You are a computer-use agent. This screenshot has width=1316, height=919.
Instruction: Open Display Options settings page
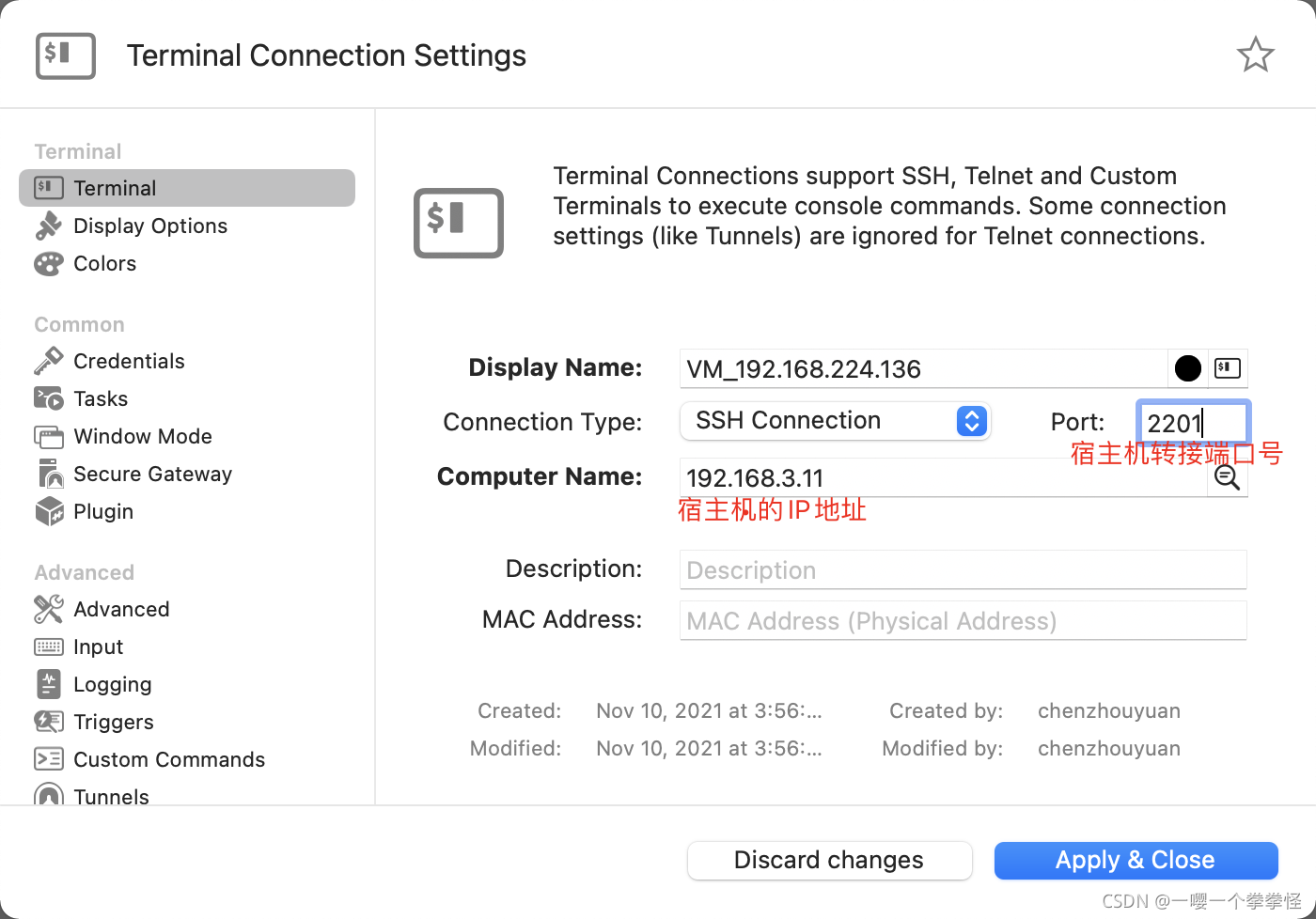point(150,226)
